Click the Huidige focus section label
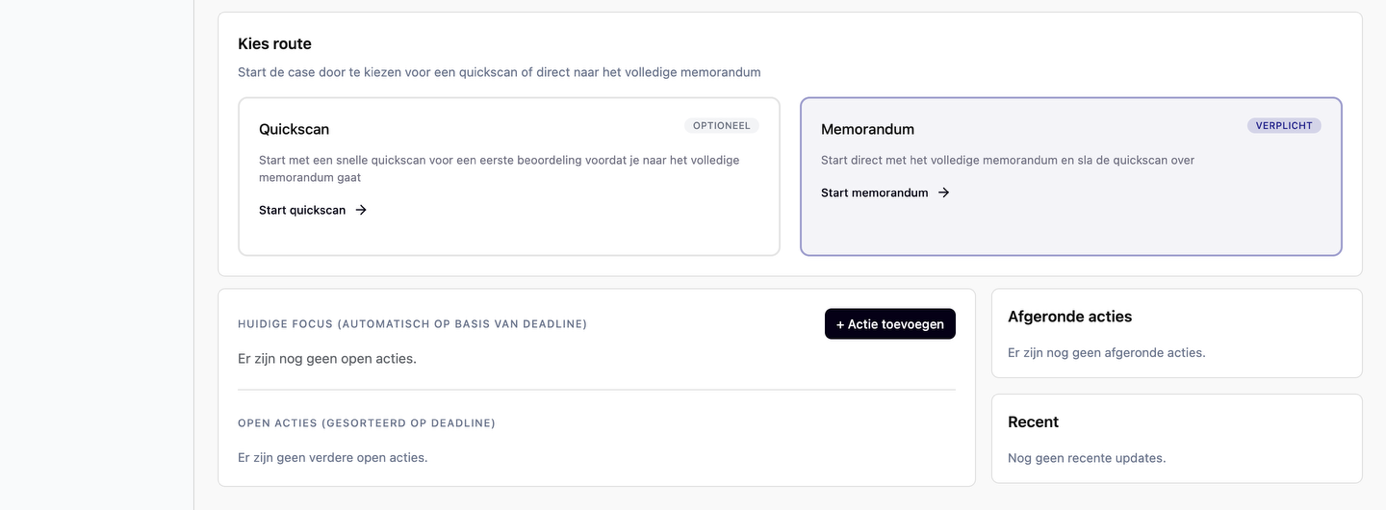 click(x=412, y=324)
